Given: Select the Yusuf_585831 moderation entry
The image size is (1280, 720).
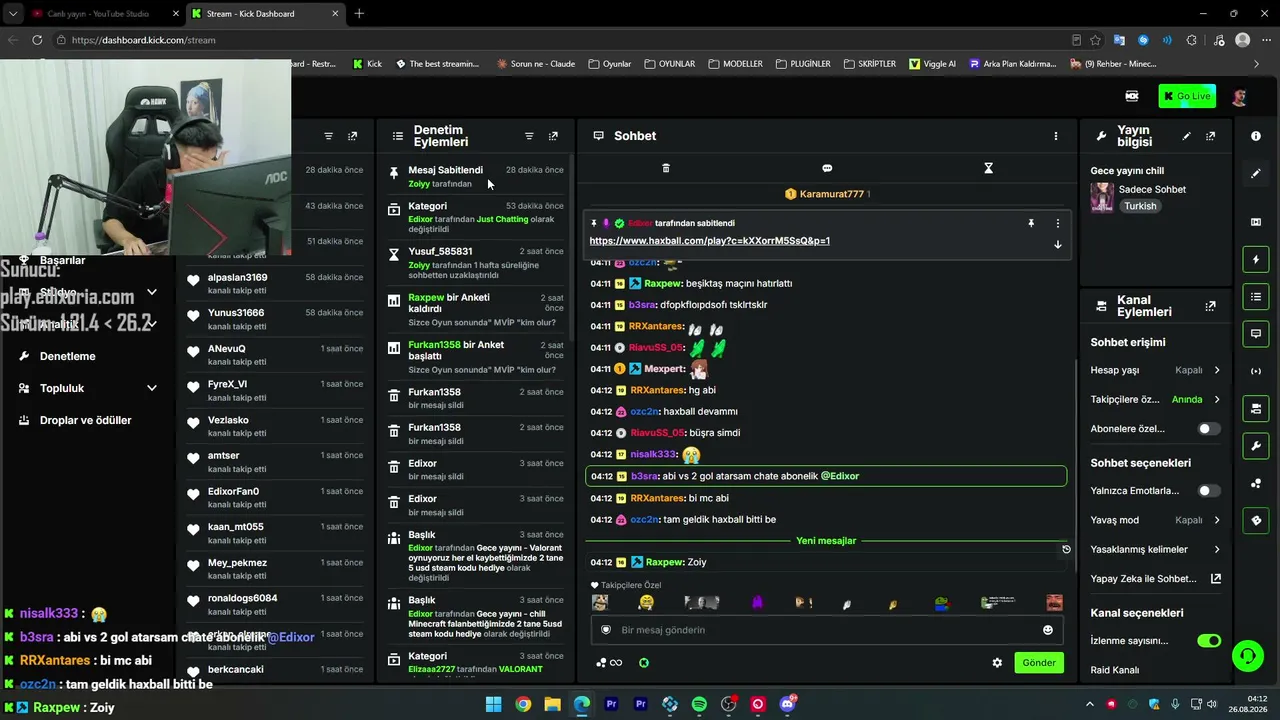Looking at the screenshot, I should tap(475, 263).
